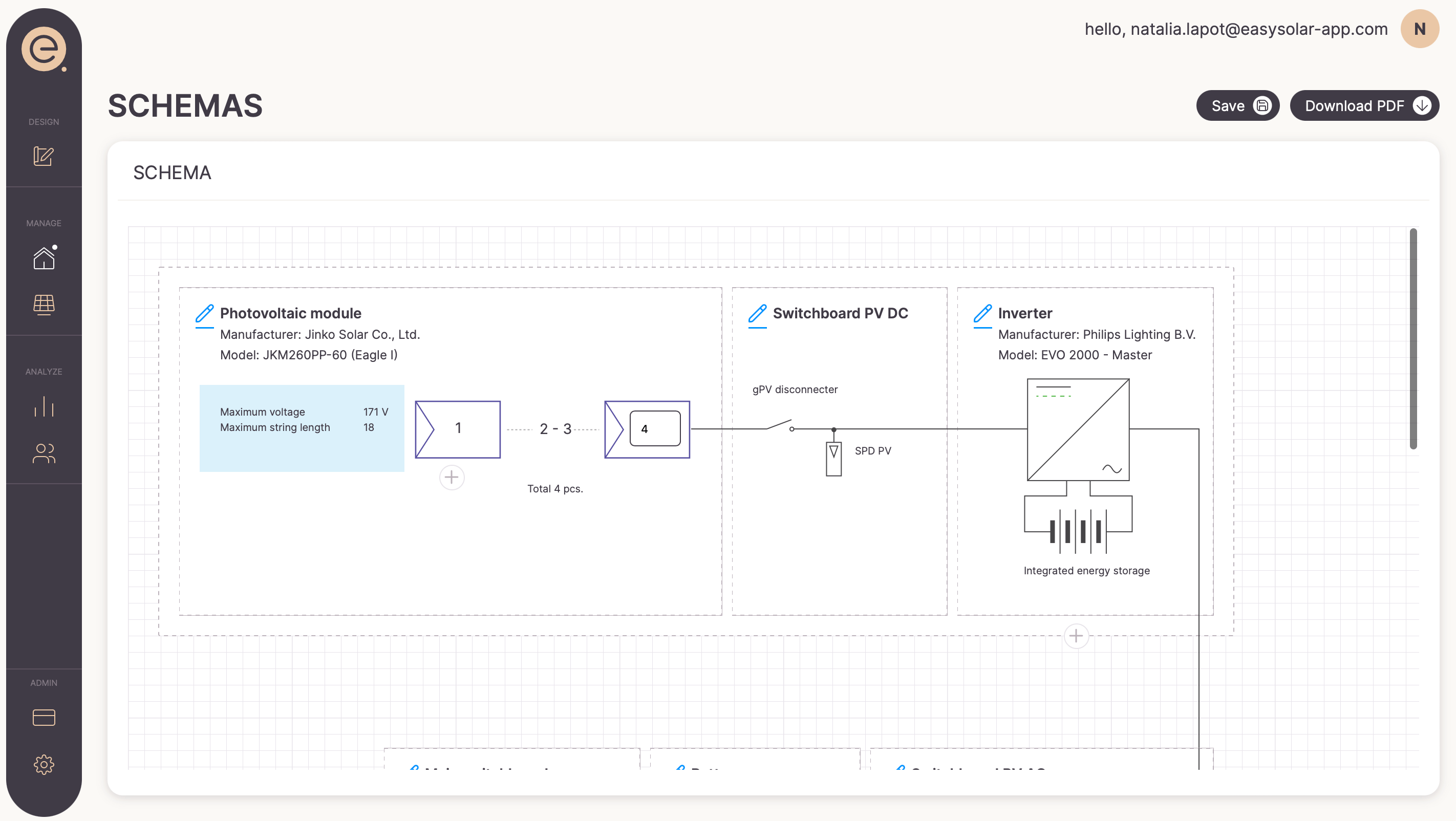Image resolution: width=1456 pixels, height=821 pixels.
Task: Open the solar panel layout tool
Action: (x=44, y=305)
